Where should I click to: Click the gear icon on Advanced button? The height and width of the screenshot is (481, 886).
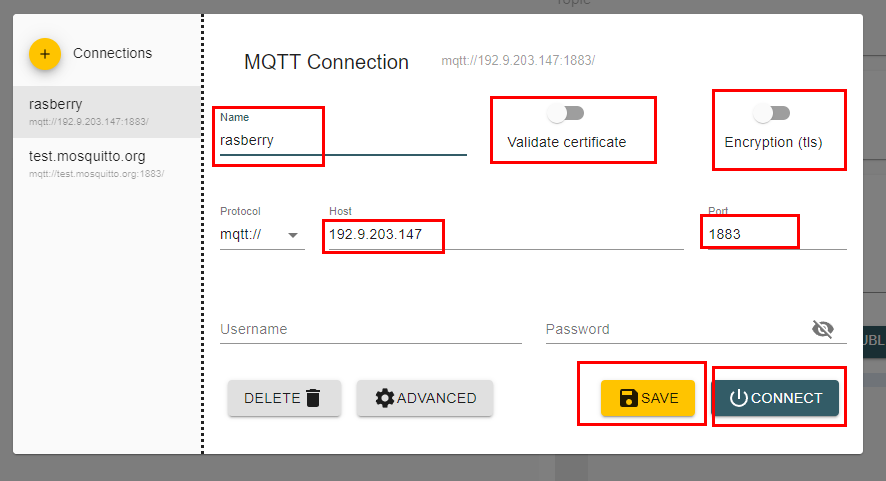point(384,398)
